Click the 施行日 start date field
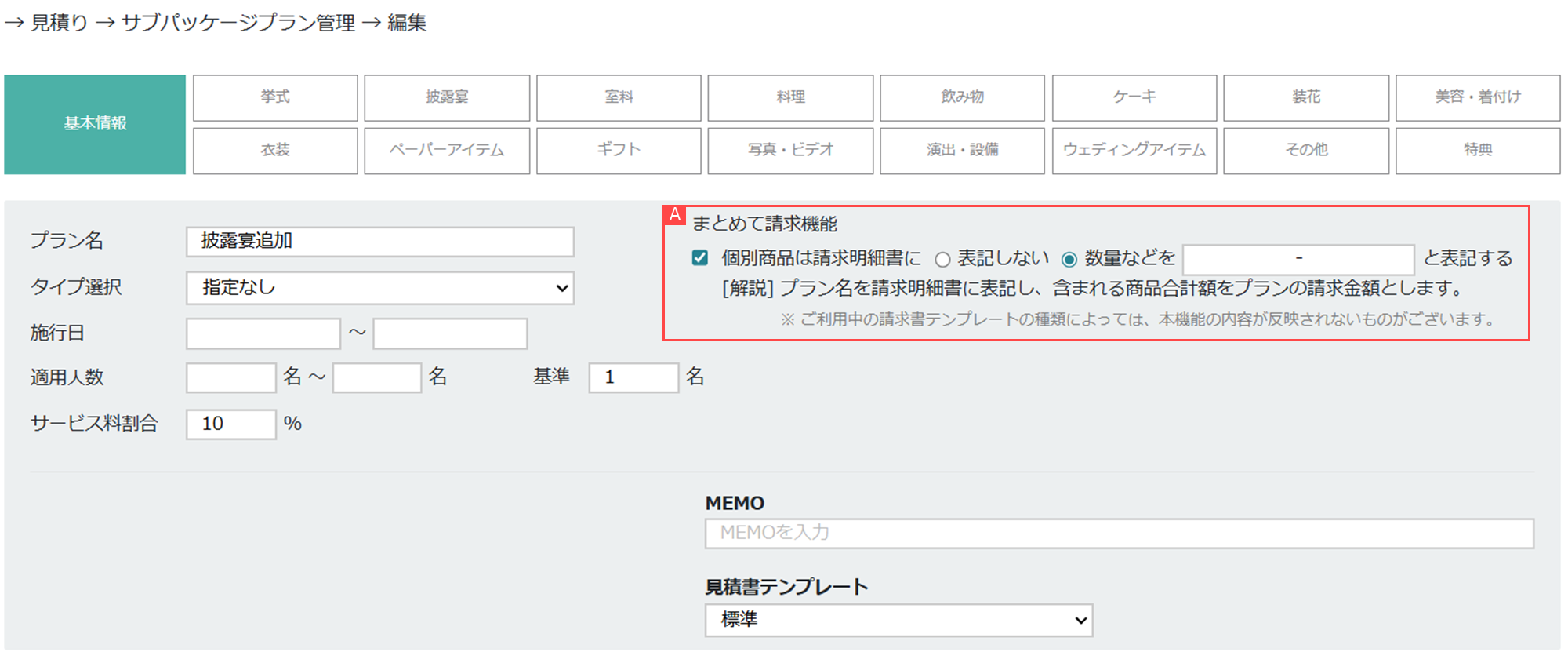Image resolution: width=1568 pixels, height=652 pixels. pos(263,333)
